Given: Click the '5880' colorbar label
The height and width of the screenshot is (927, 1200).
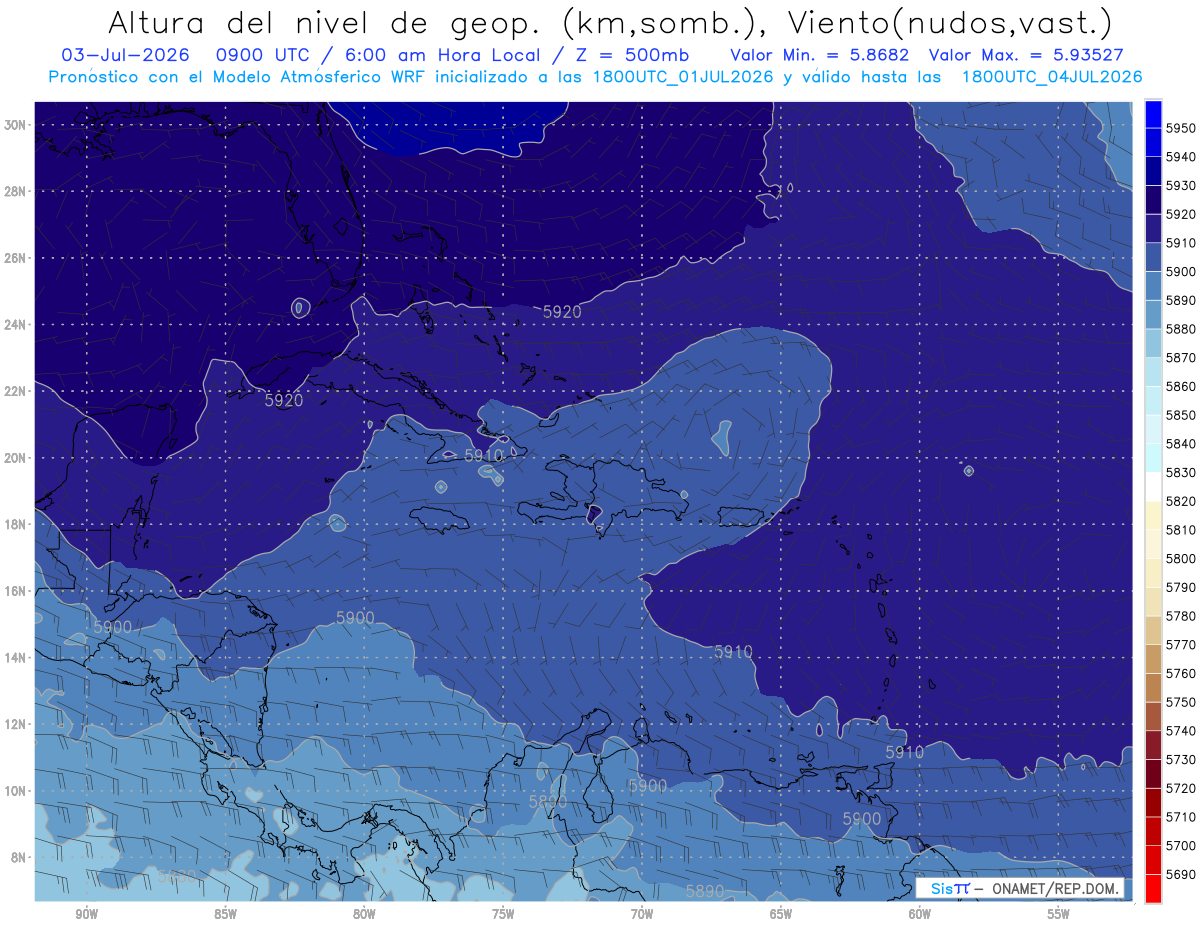Looking at the screenshot, I should pos(1180,329).
